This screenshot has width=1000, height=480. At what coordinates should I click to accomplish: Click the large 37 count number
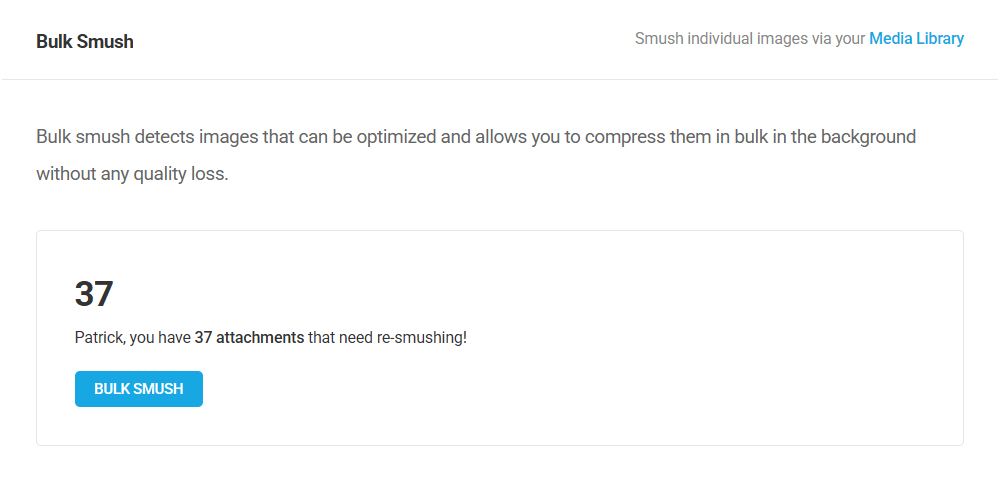pos(94,294)
